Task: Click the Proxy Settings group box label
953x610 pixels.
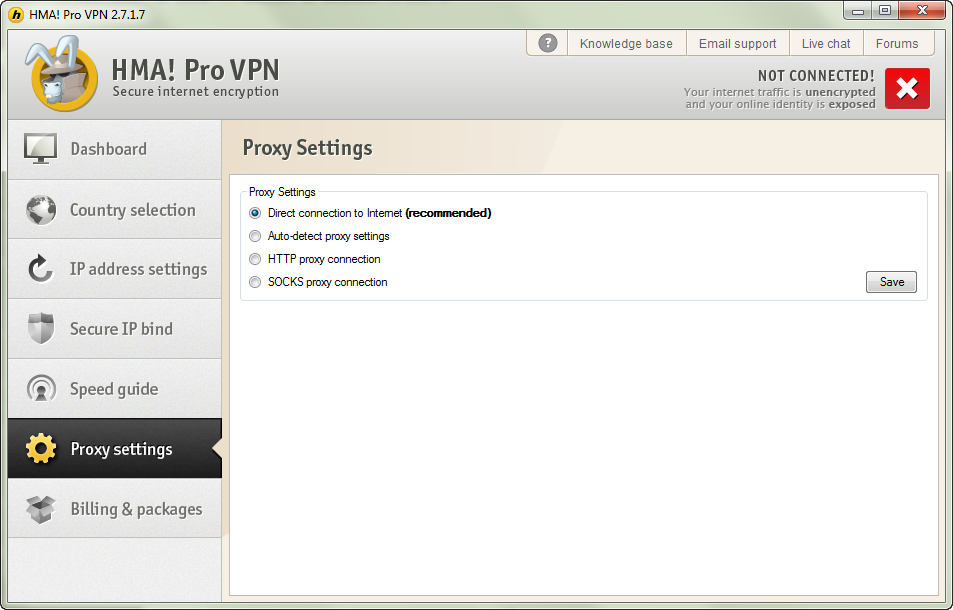Action: [282, 192]
